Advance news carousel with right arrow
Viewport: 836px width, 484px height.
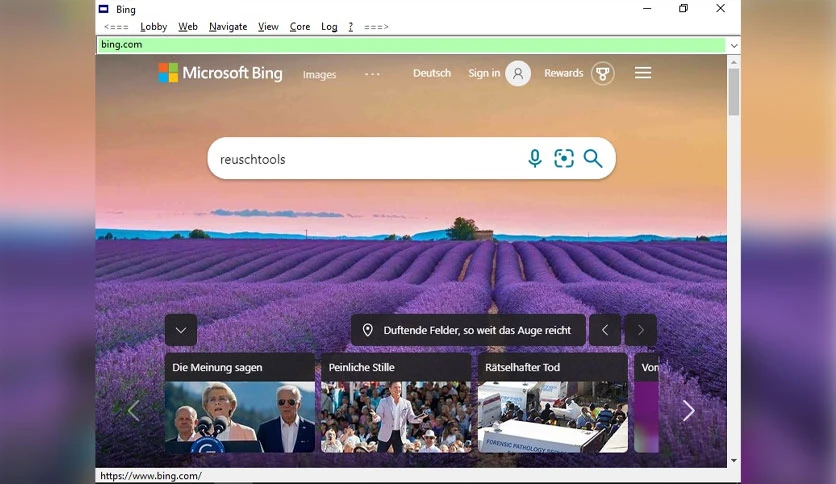tap(688, 410)
